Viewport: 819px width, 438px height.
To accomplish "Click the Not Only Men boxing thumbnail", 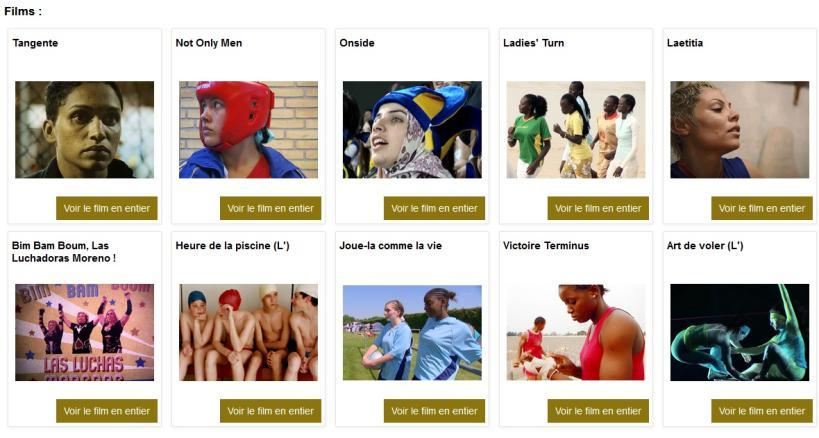I will pos(248,129).
